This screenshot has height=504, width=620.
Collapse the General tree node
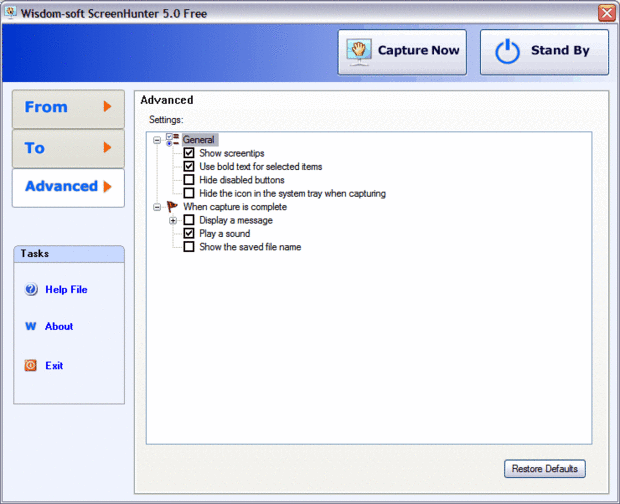pos(157,140)
